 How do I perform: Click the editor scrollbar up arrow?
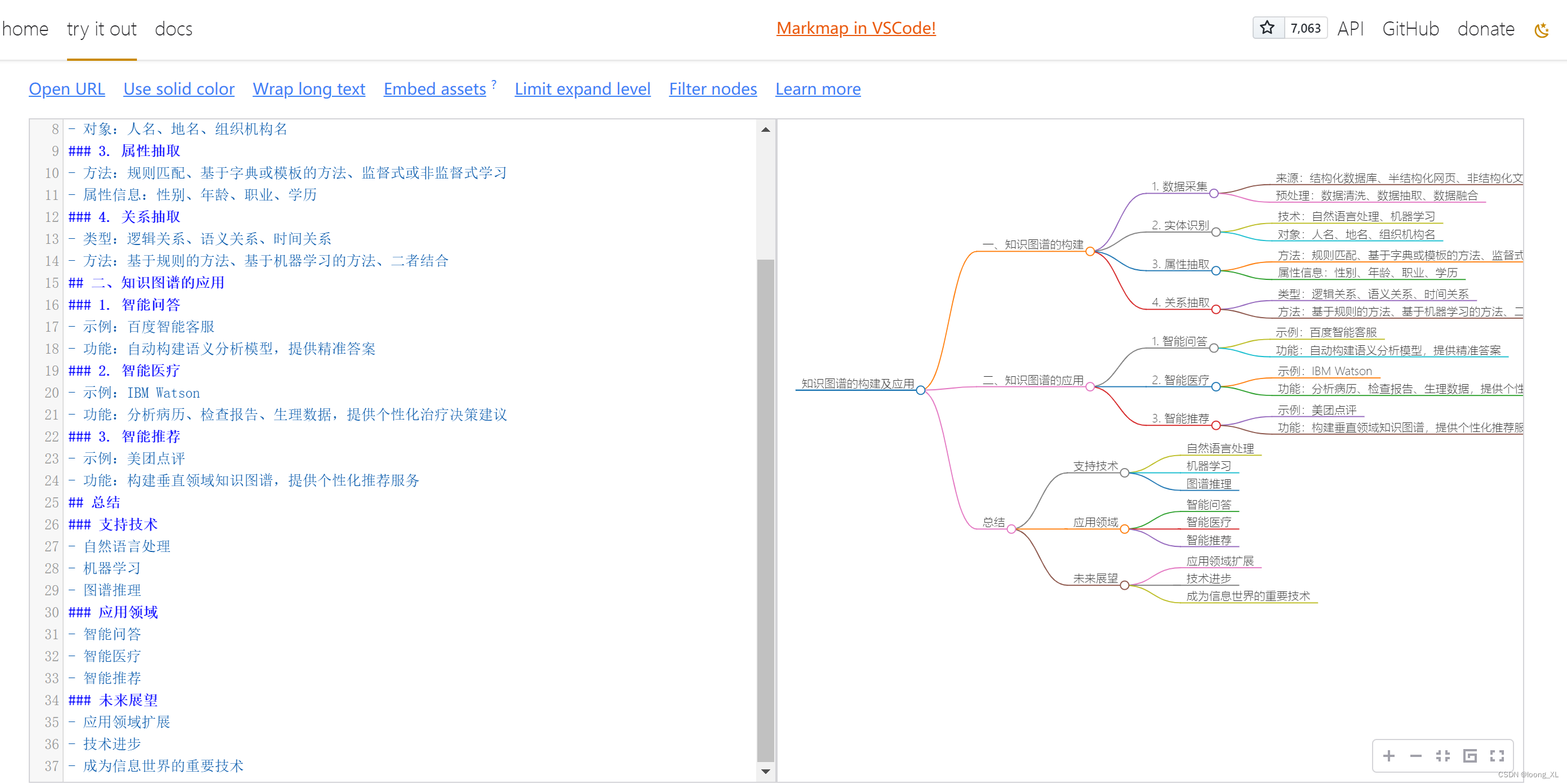[x=765, y=130]
